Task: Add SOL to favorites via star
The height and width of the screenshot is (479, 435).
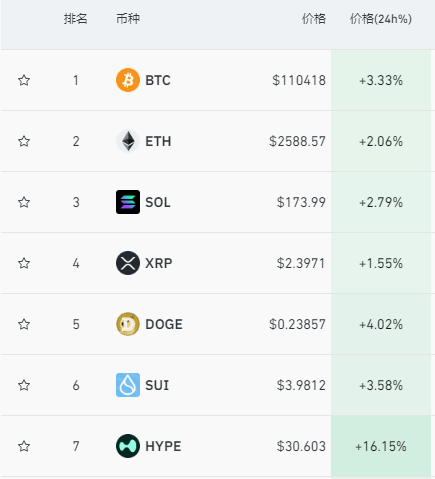Action: click(x=24, y=202)
